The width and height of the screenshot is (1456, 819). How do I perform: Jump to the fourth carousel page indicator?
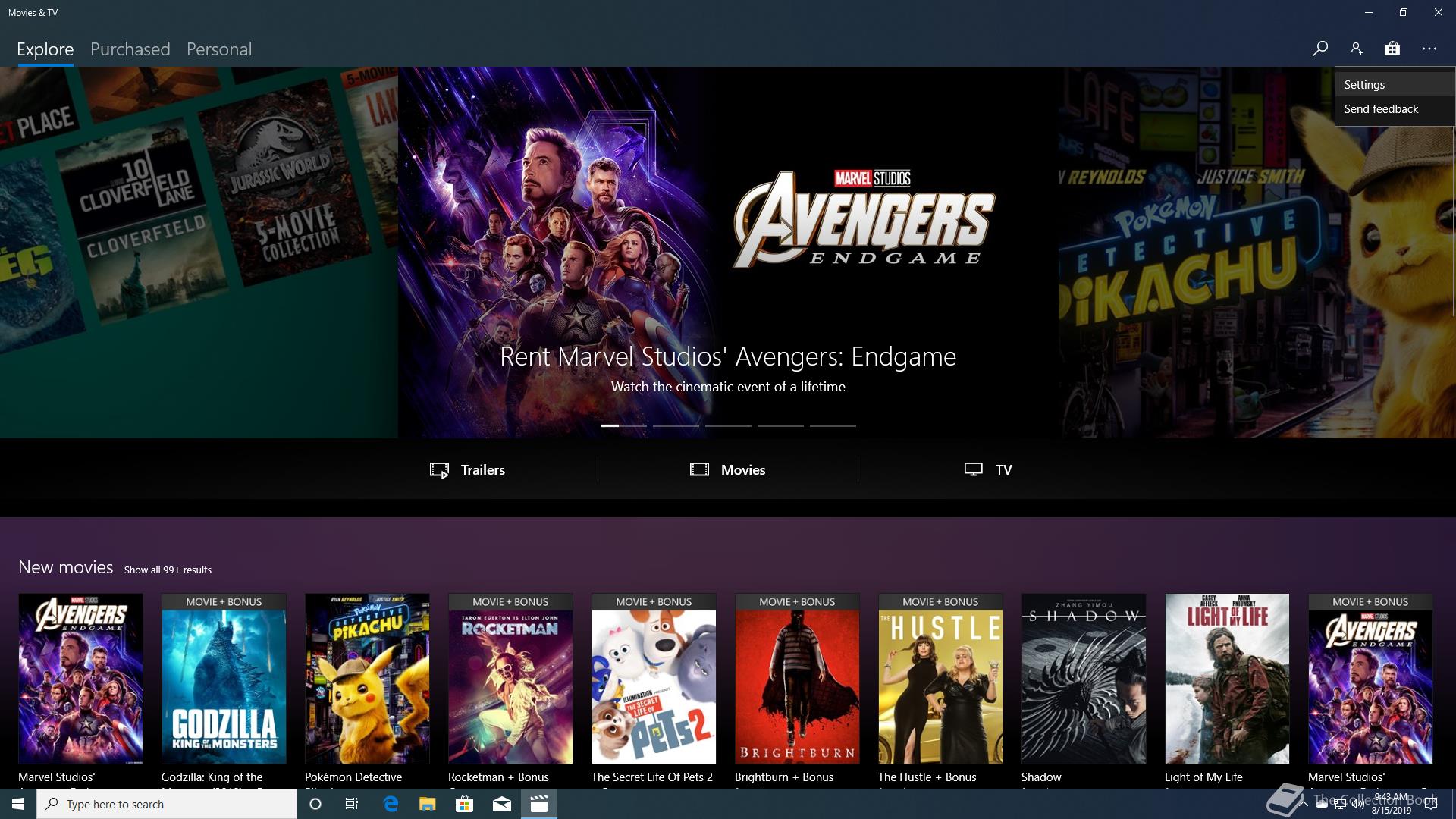click(x=780, y=425)
